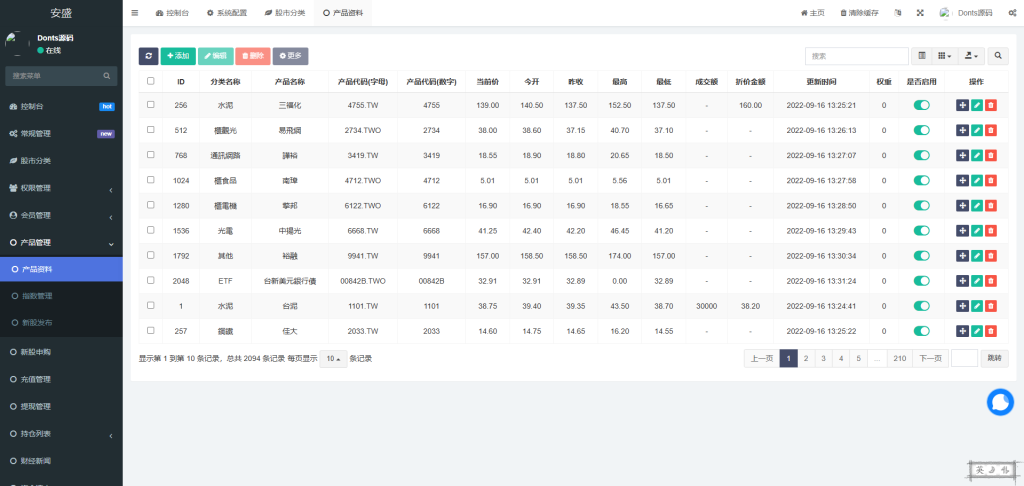Click green edit pencil for 易飛網 row
Image resolution: width=1024 pixels, height=486 pixels.
(977, 130)
